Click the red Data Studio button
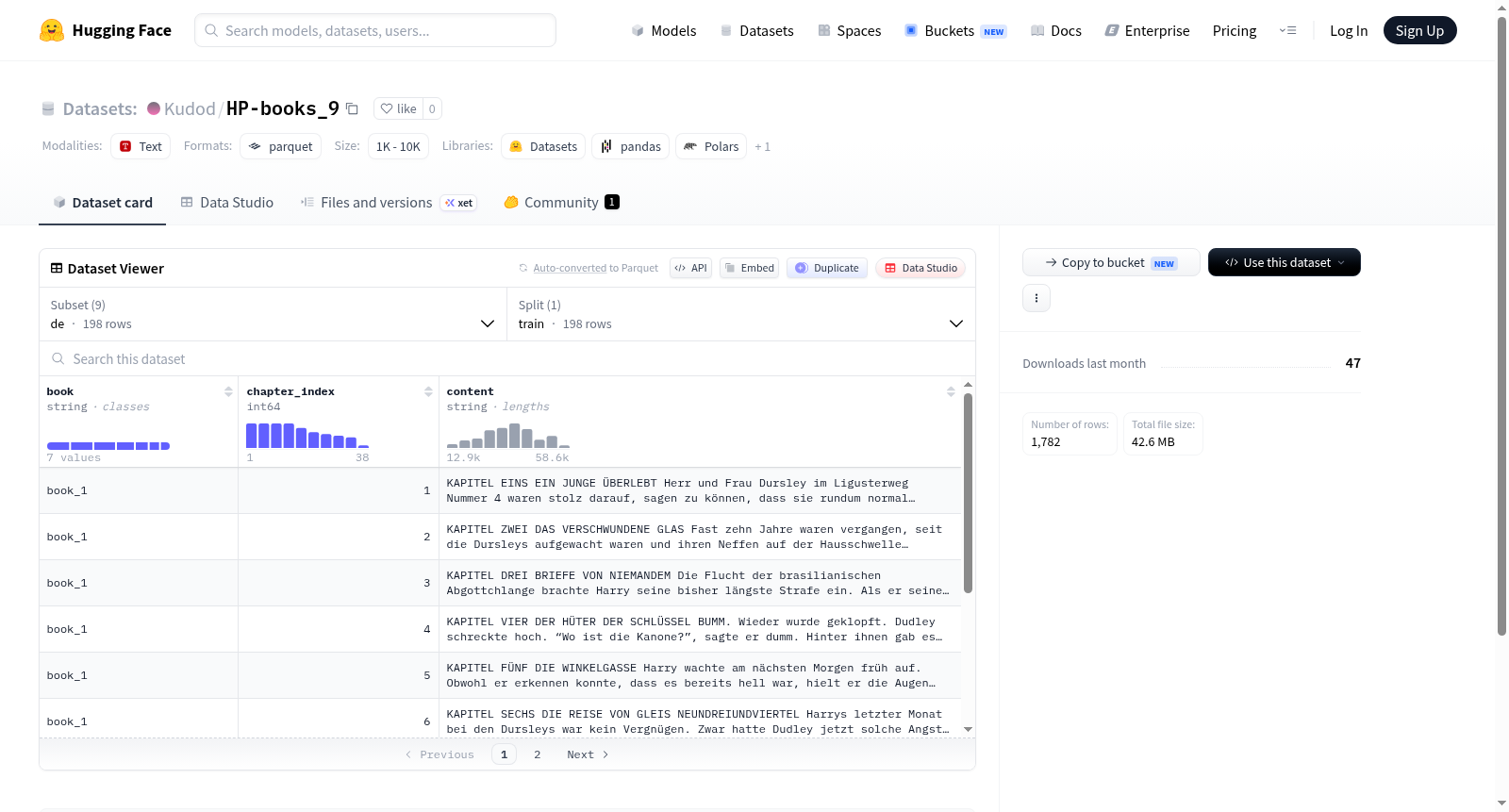This screenshot has height=812, width=1509. point(920,268)
